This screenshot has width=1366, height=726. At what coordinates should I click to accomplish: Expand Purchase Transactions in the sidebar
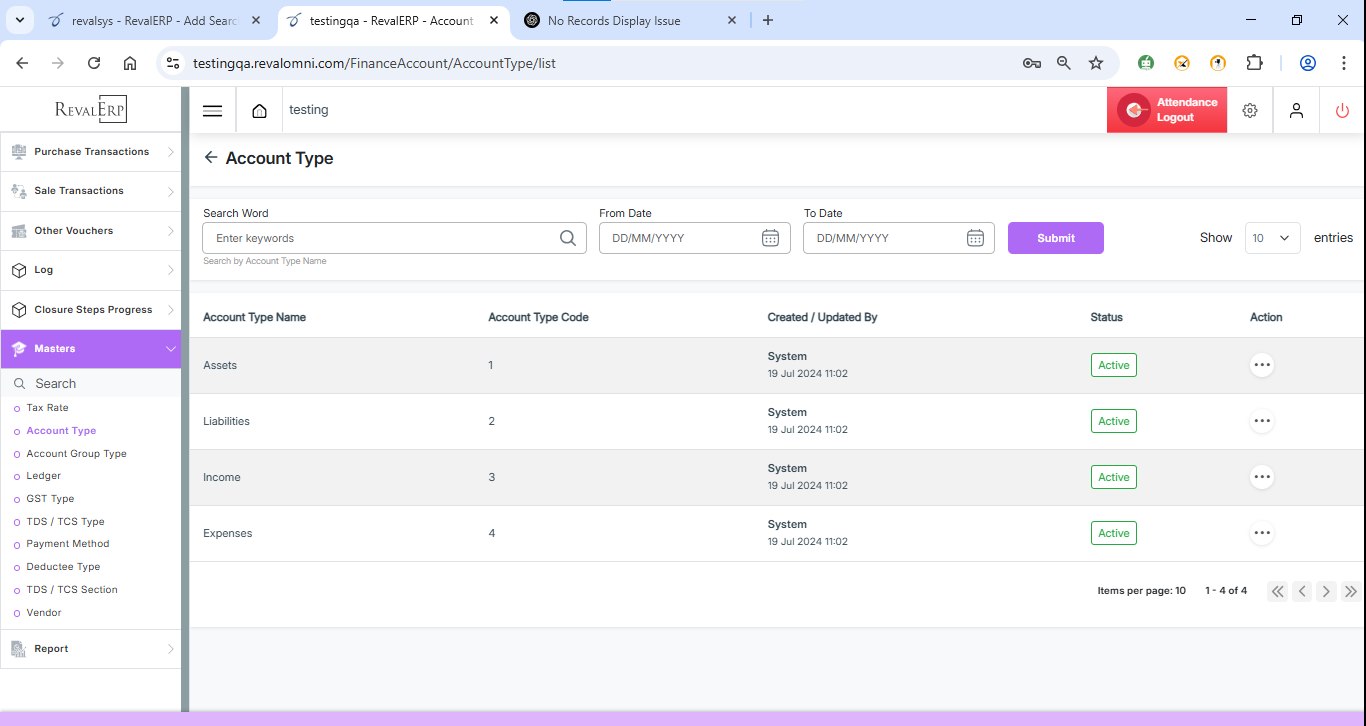point(90,152)
